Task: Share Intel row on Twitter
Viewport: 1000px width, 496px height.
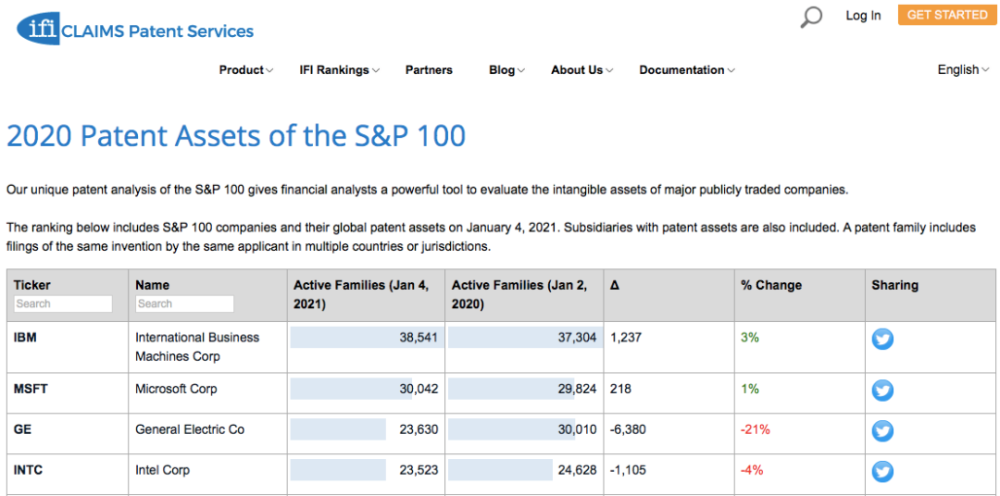Action: 883,472
